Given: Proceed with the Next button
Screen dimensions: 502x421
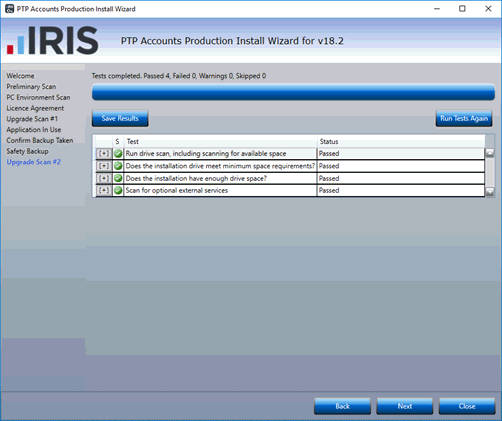Looking at the screenshot, I should tap(405, 406).
